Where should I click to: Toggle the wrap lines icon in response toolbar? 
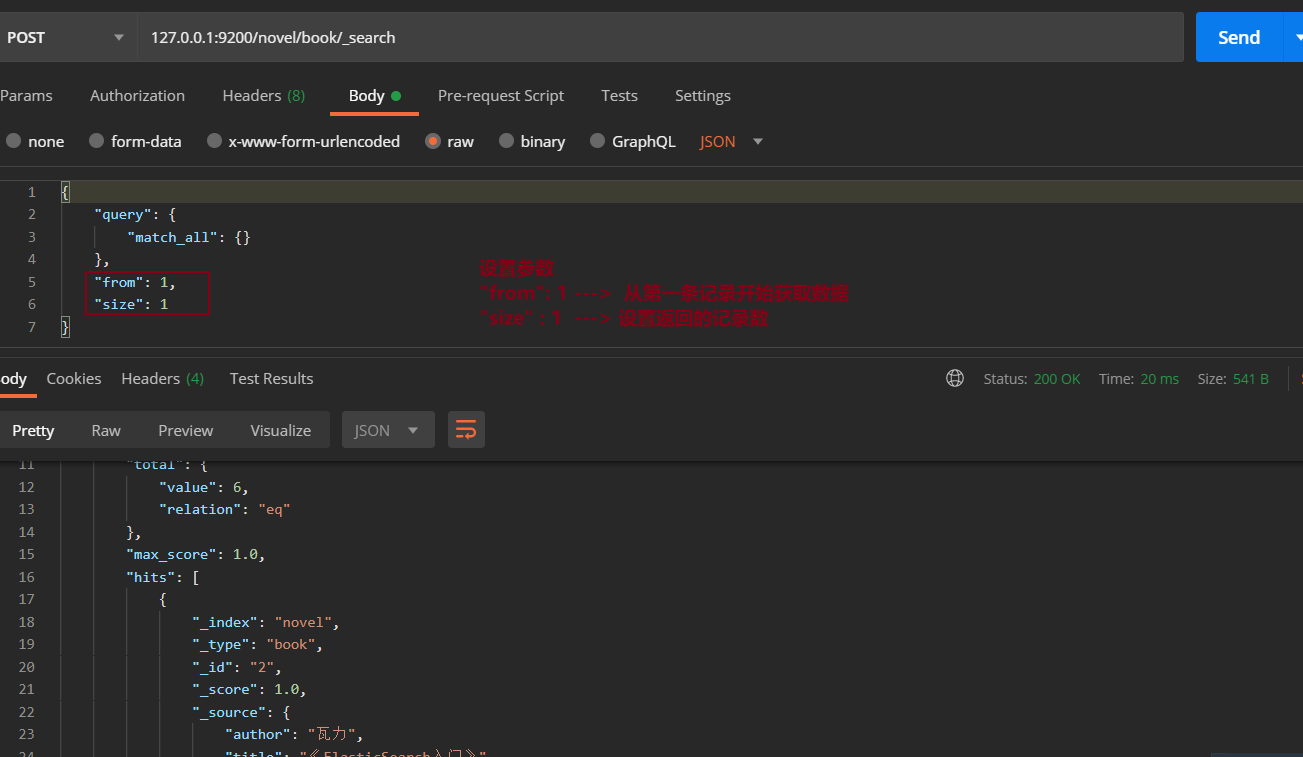[466, 430]
